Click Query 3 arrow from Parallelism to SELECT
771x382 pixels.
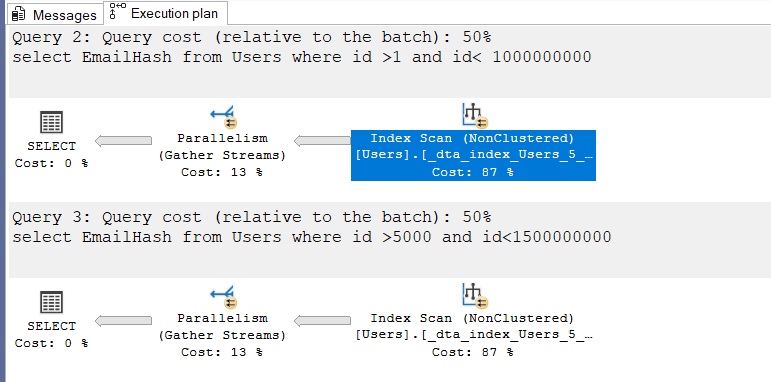pos(123,321)
